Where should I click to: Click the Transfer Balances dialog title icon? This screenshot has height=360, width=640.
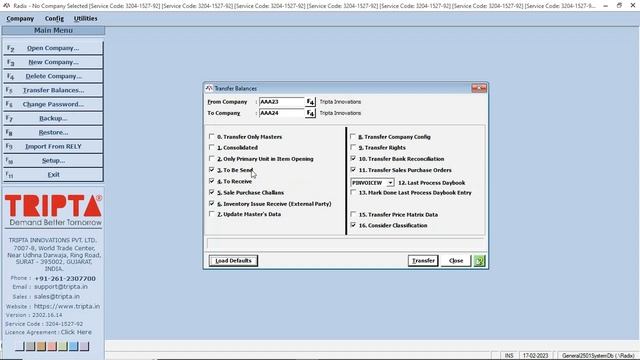pos(209,88)
